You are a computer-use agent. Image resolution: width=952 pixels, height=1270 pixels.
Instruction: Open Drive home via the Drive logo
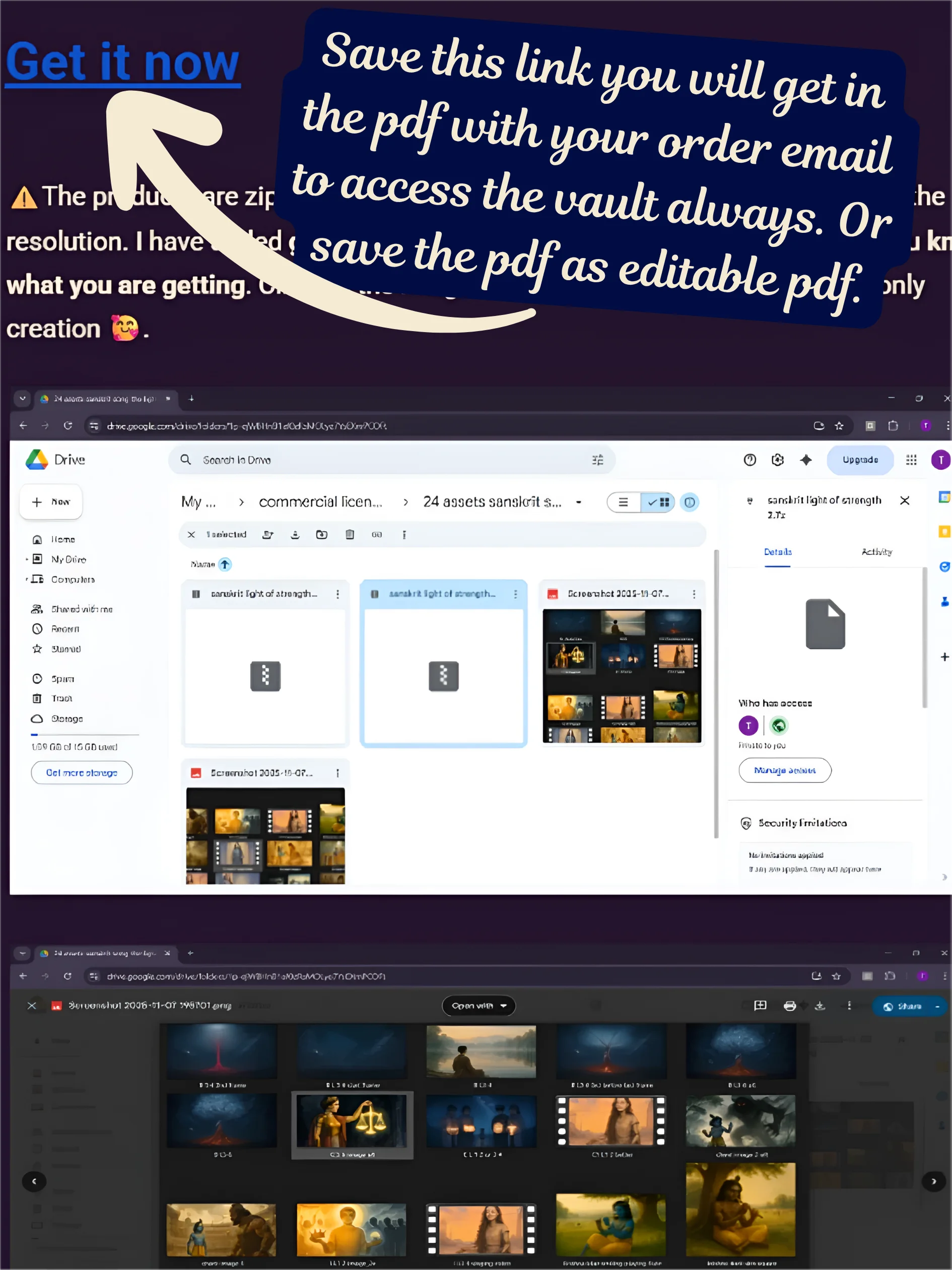37,459
